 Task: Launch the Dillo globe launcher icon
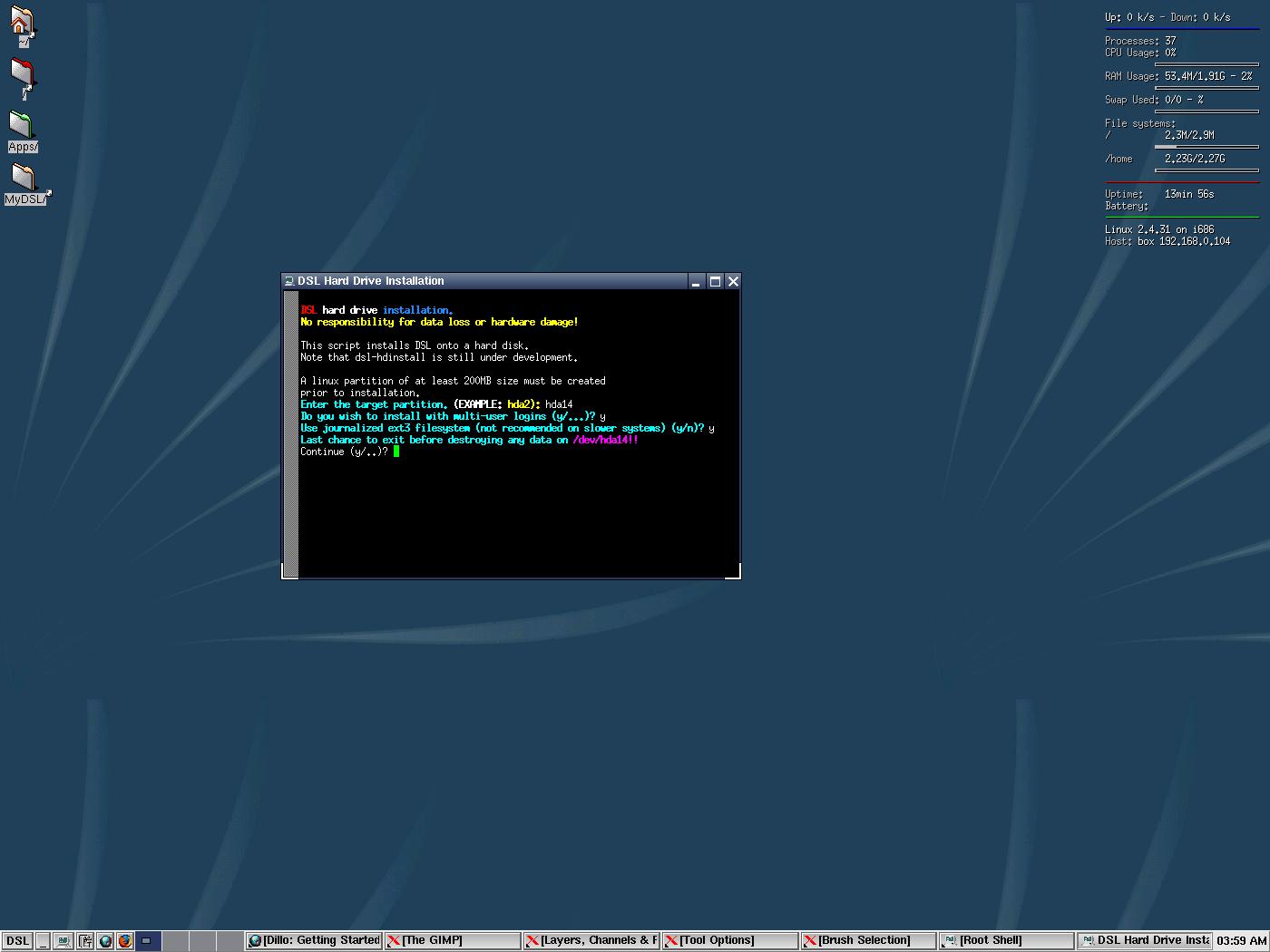(105, 941)
